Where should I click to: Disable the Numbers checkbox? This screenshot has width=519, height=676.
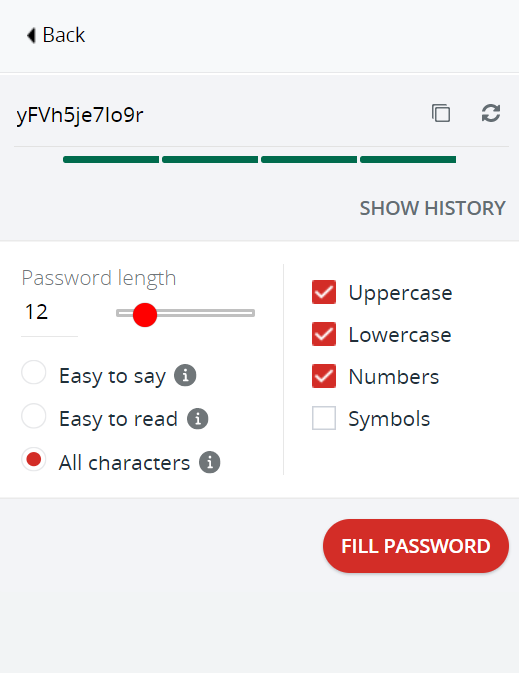[324, 376]
